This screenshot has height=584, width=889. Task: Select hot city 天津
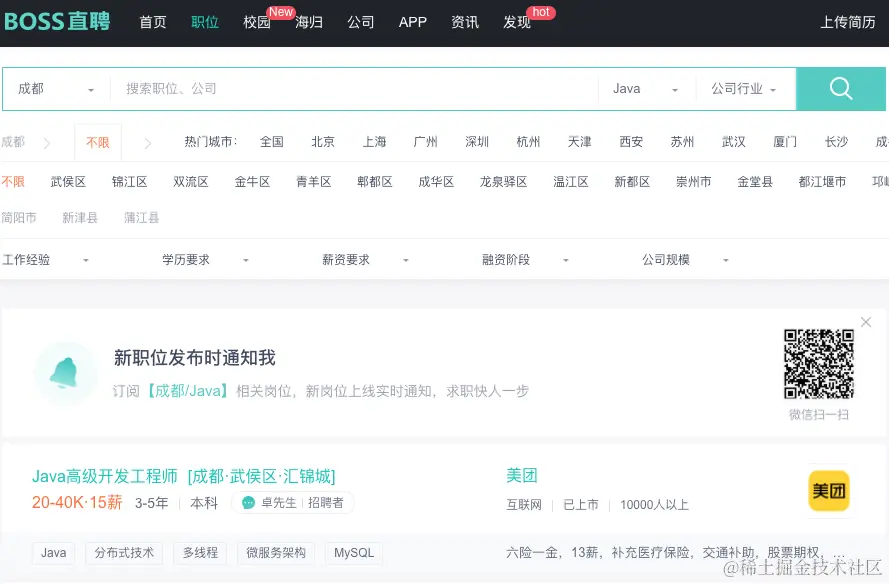click(579, 142)
